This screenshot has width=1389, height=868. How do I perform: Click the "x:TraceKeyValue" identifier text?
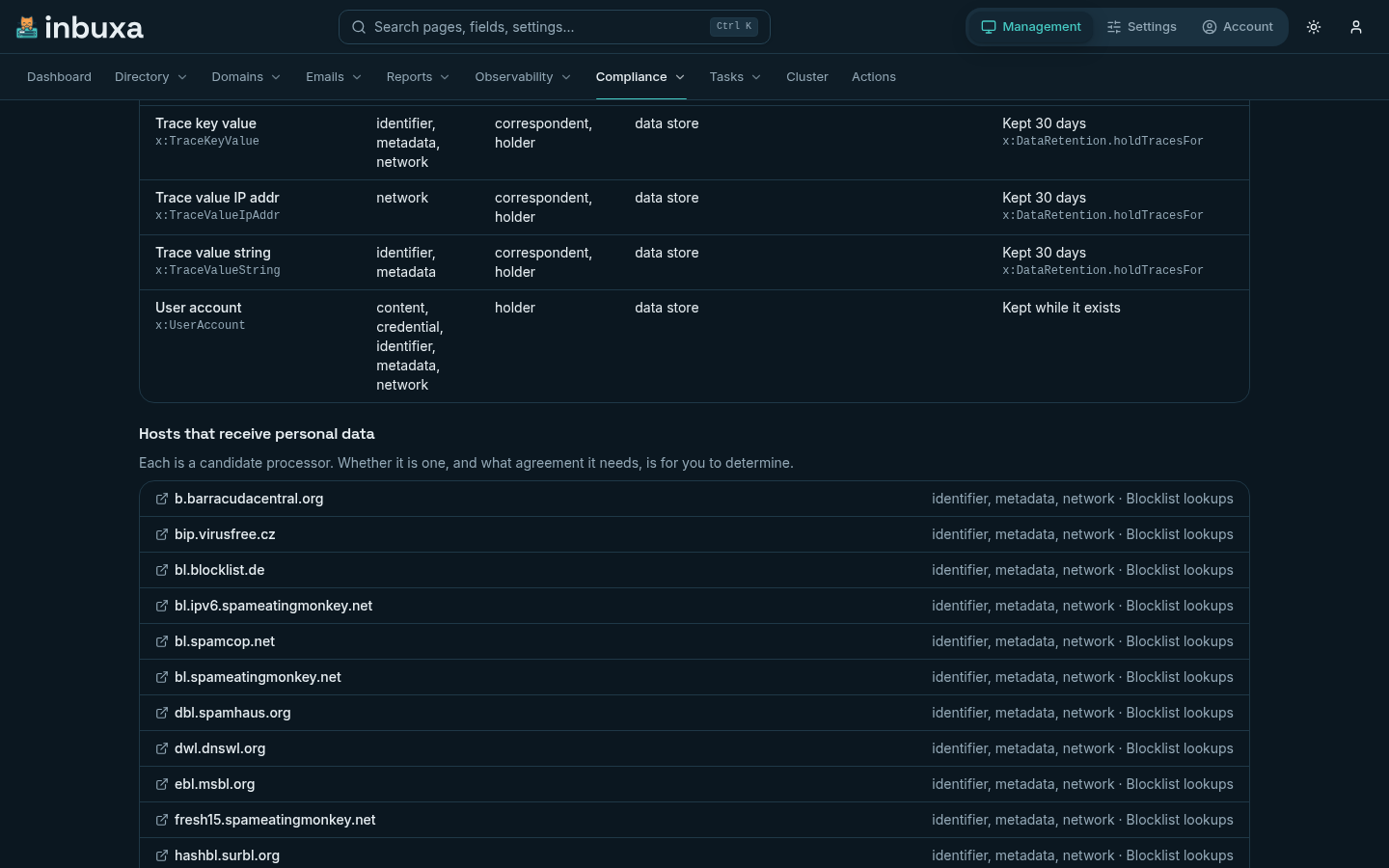207,141
